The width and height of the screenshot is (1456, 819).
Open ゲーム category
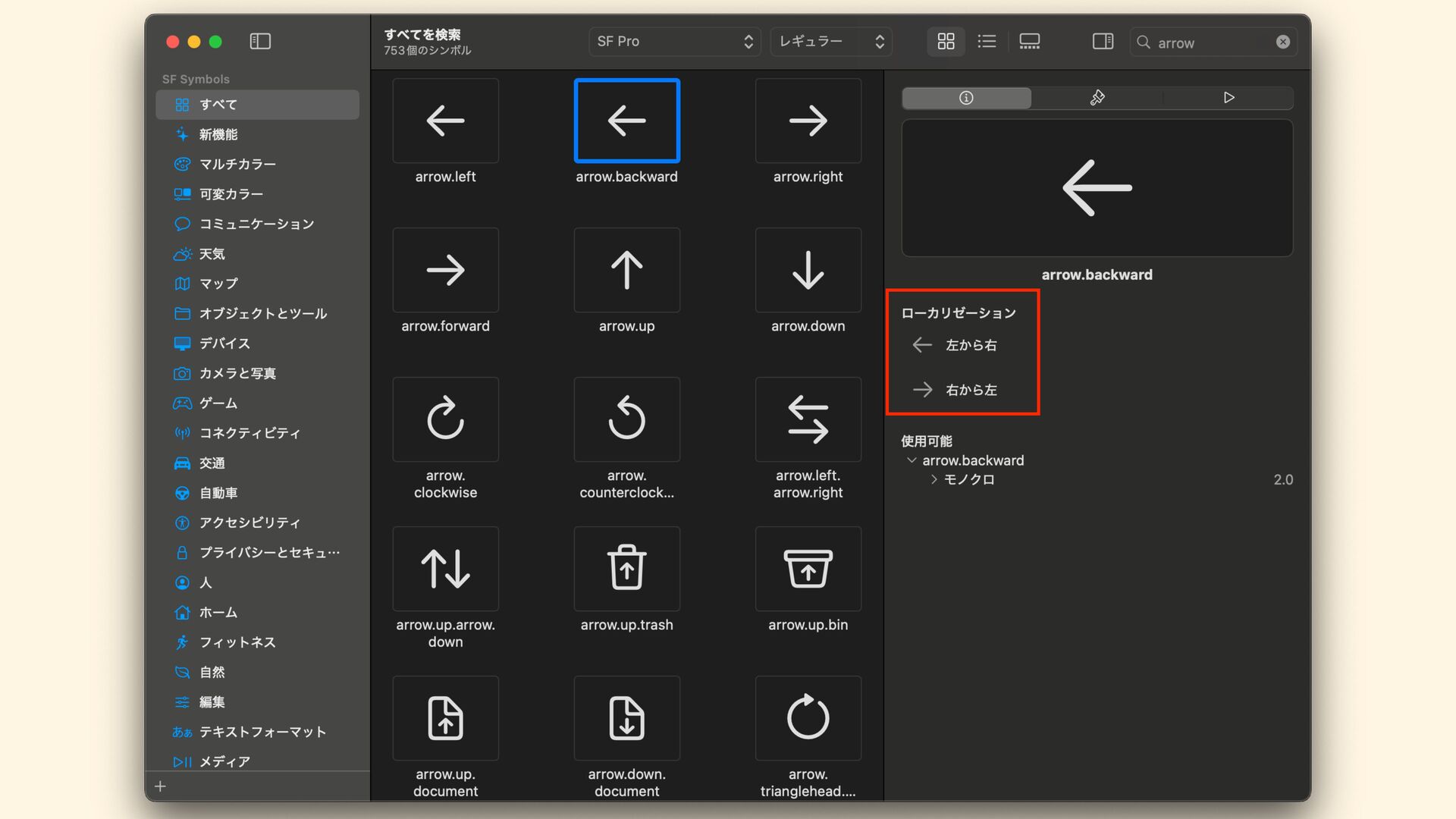tap(257, 403)
